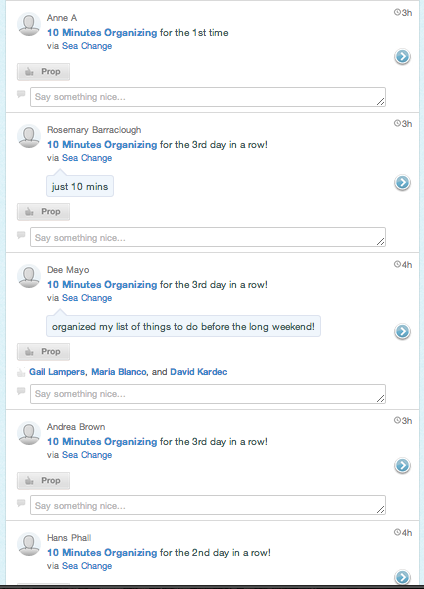Click comment field below Dee Mayo's post
424x589 pixels.
coord(208,394)
